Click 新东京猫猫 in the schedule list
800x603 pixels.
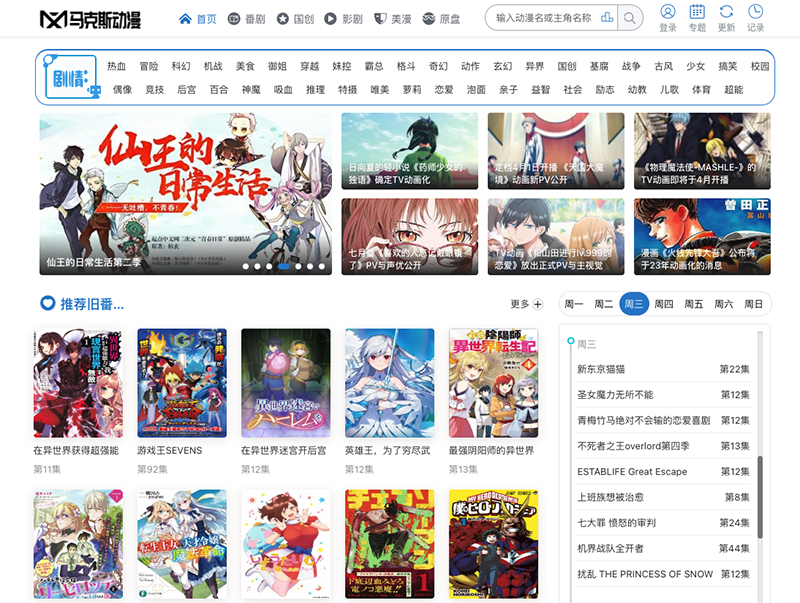pos(601,369)
